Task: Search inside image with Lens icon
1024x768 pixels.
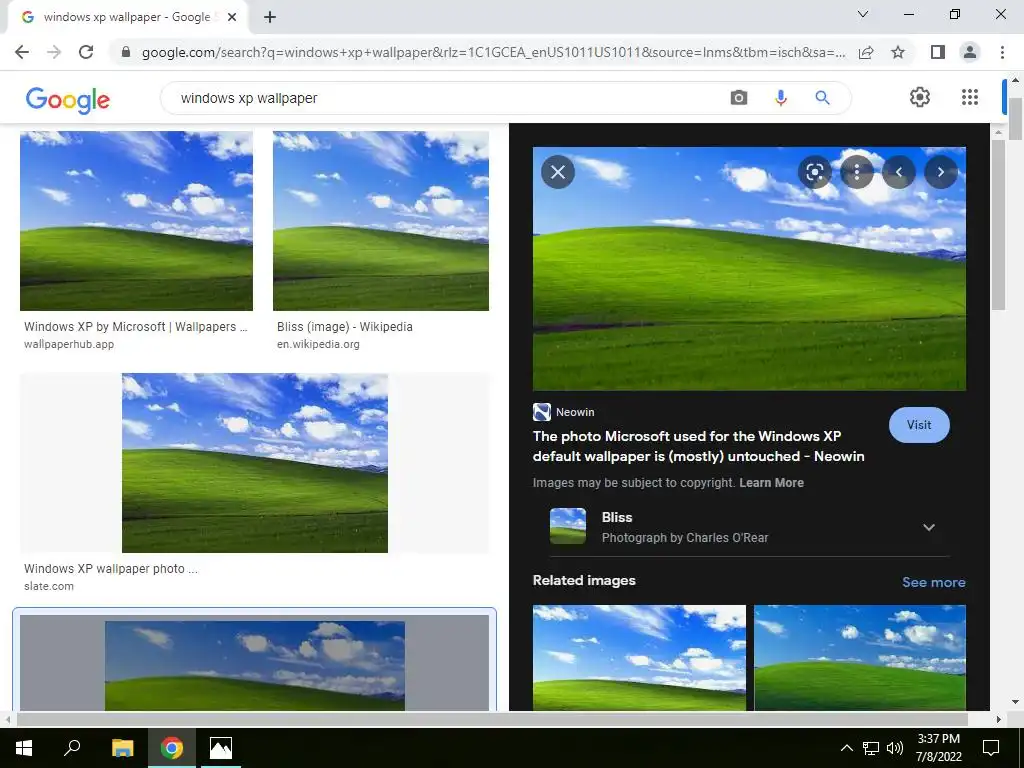Action: tap(814, 172)
